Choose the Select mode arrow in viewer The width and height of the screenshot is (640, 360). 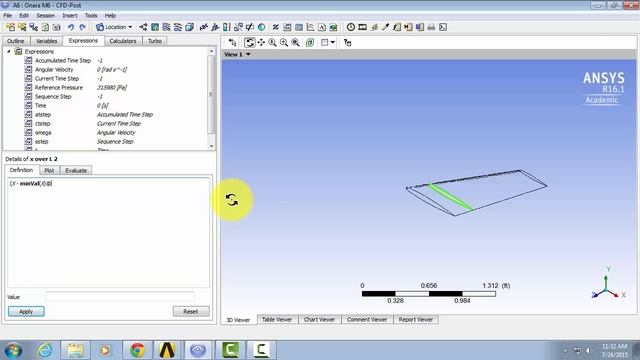[232, 42]
